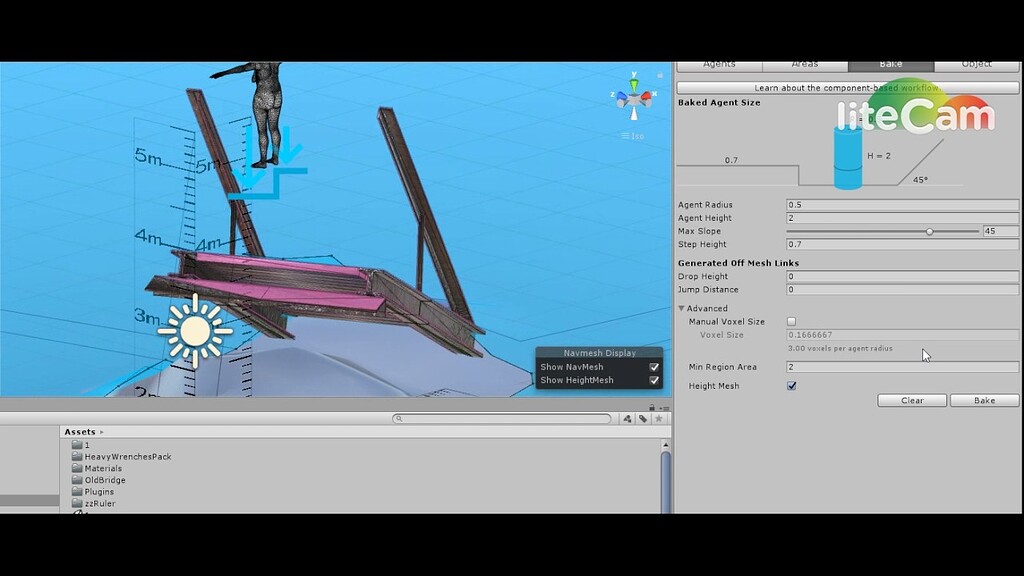Image resolution: width=1024 pixels, height=576 pixels.
Task: Select the red X axis of the view gizmo
Action: coord(646,96)
